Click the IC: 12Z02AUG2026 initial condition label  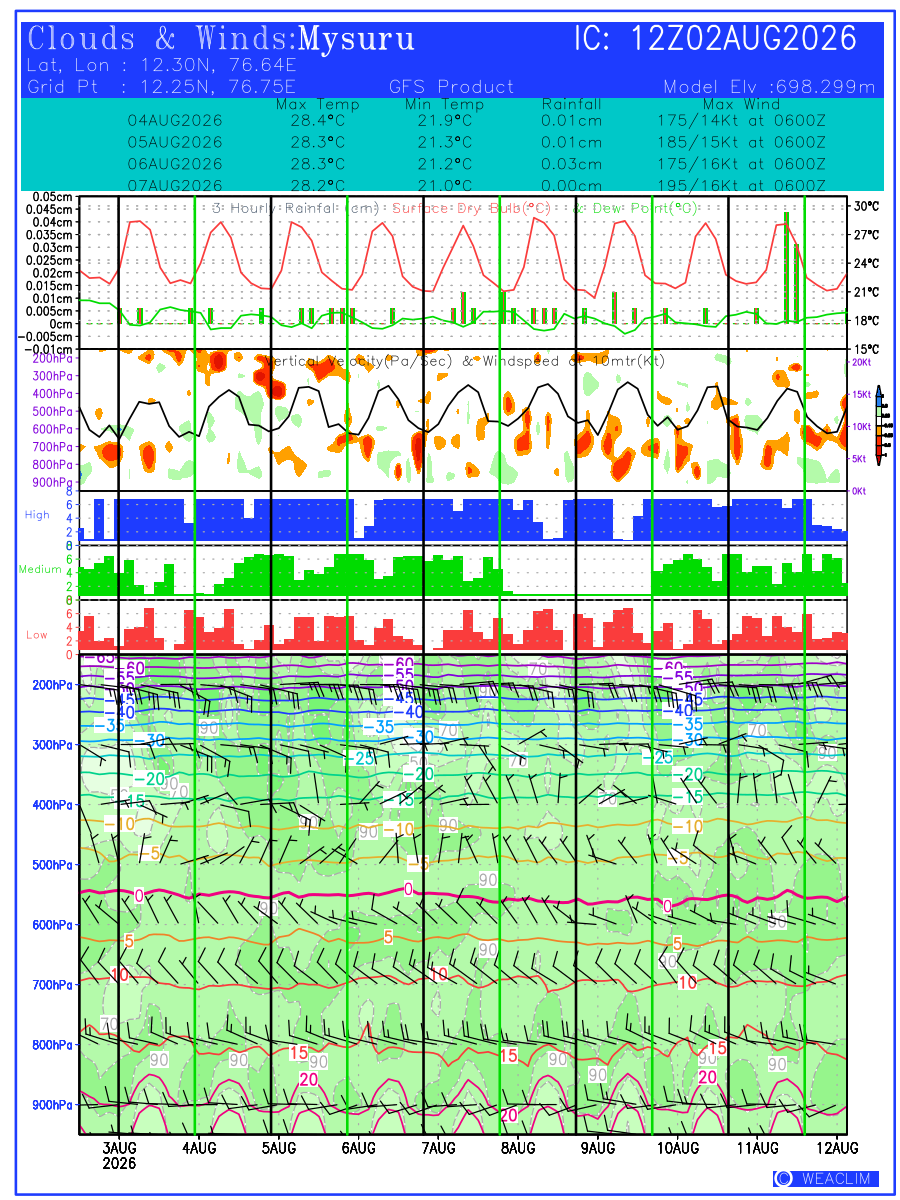[716, 38]
